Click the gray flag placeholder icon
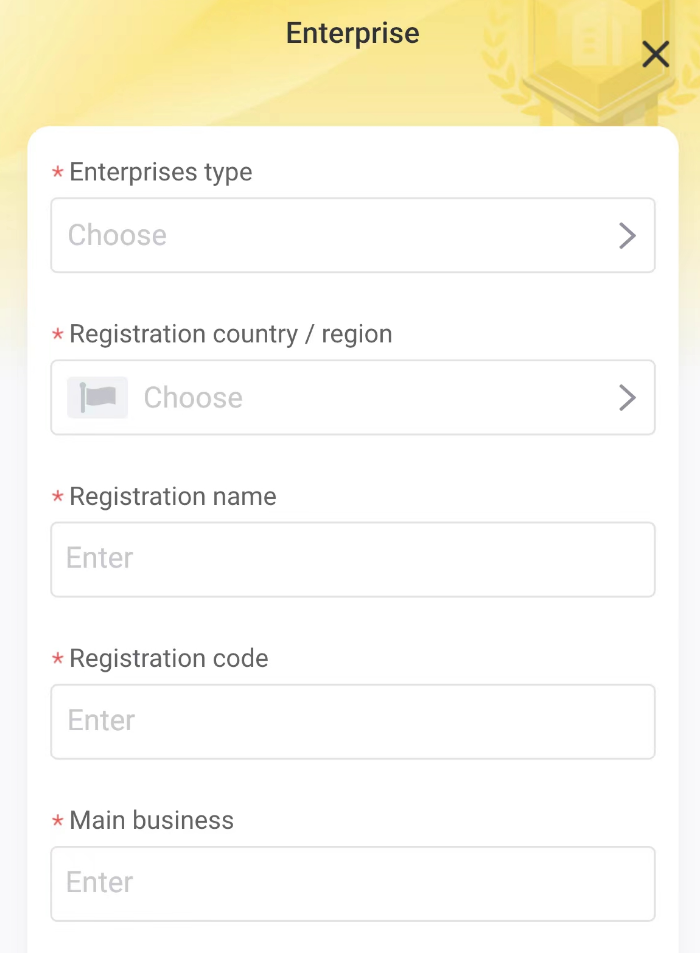700x954 pixels. point(97,397)
